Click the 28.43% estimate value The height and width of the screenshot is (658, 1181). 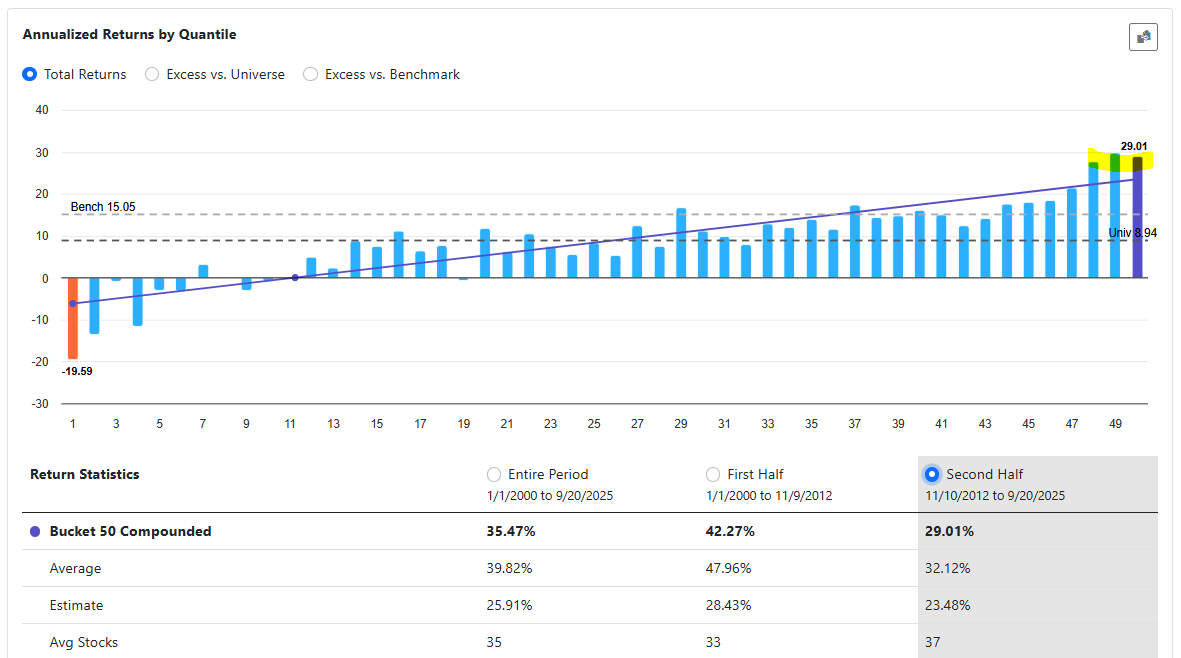728,605
